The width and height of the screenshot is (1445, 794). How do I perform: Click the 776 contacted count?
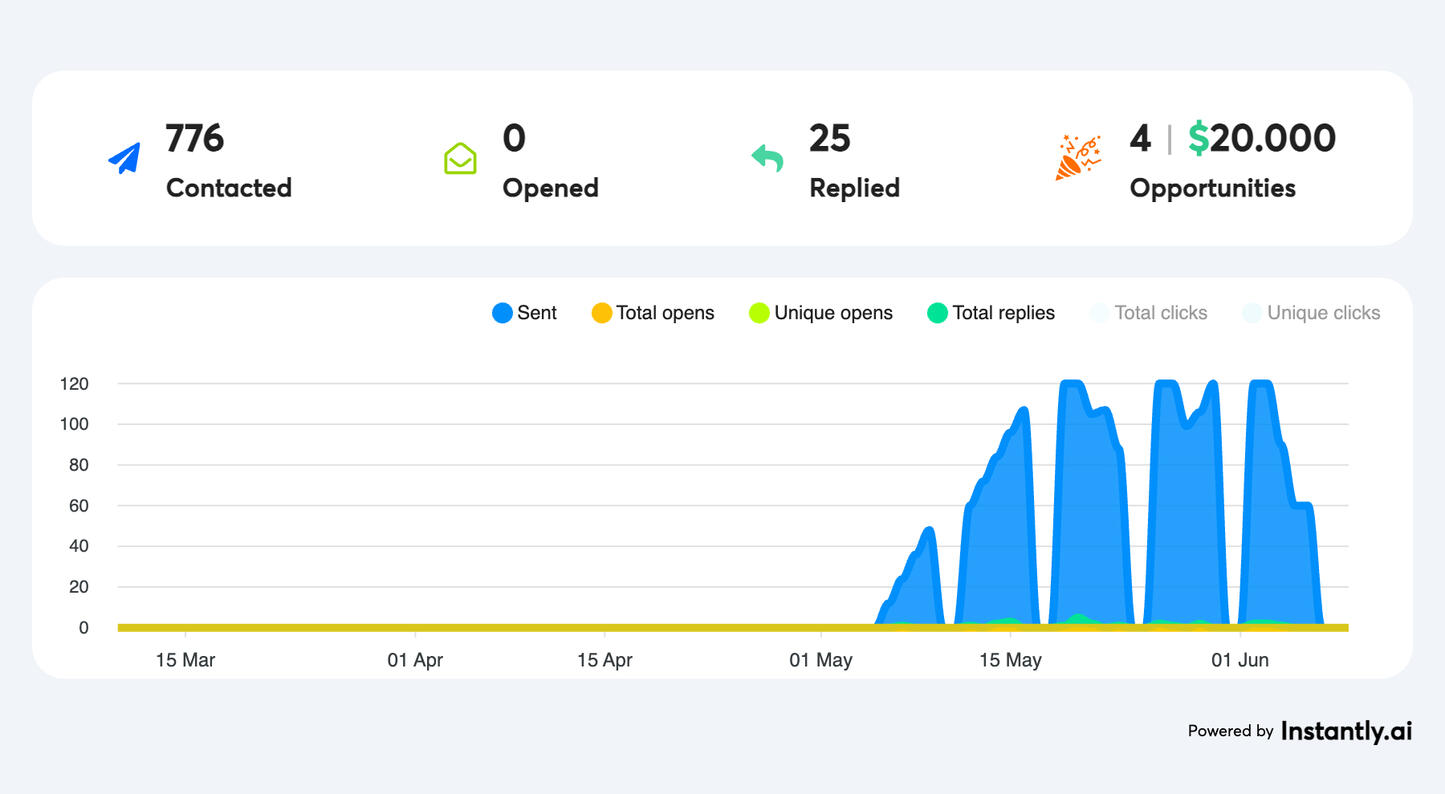(x=195, y=138)
